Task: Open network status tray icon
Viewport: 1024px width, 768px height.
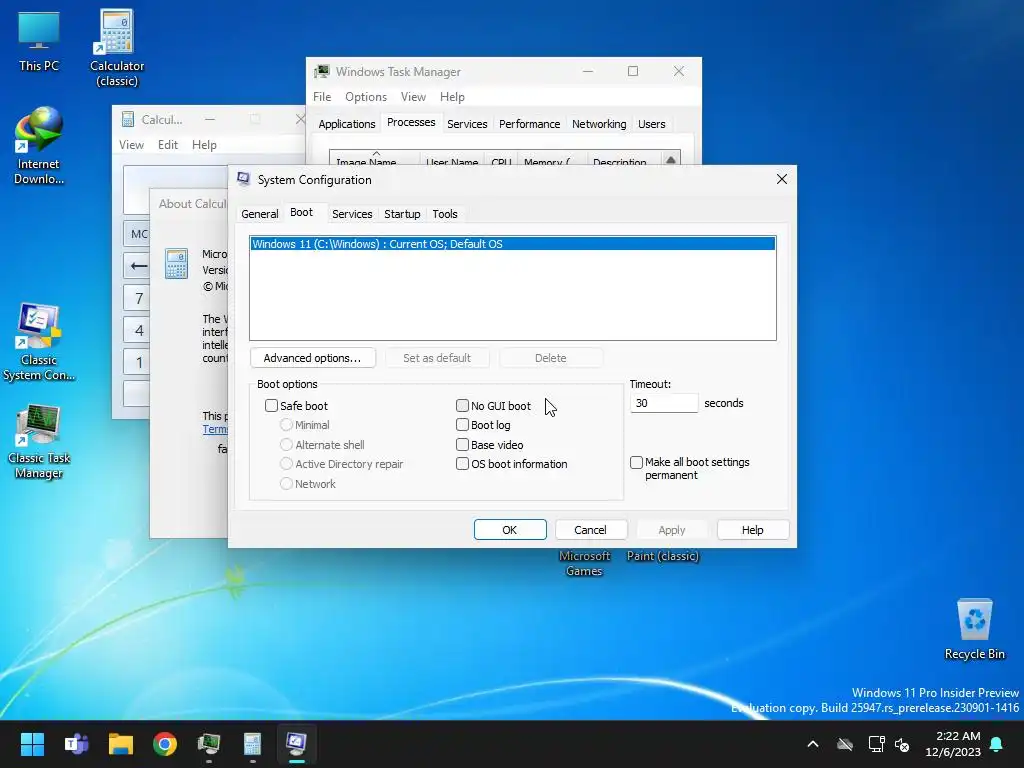Action: (x=876, y=744)
